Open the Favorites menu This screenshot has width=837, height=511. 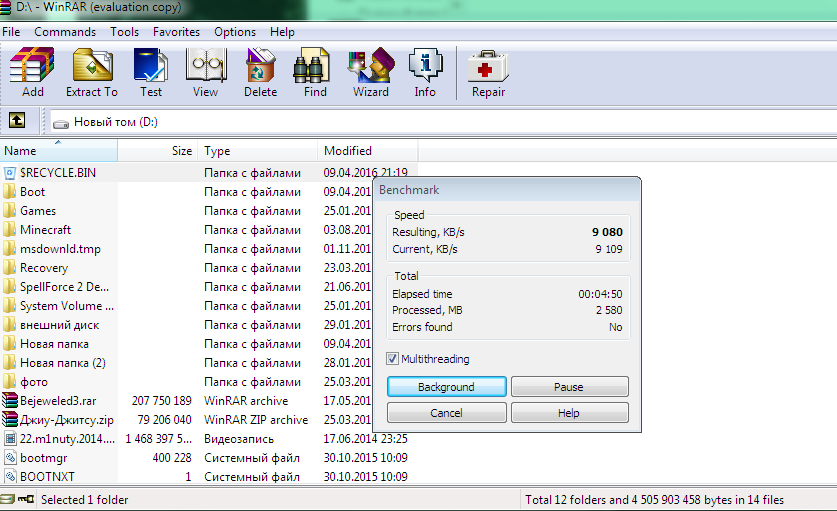(176, 32)
